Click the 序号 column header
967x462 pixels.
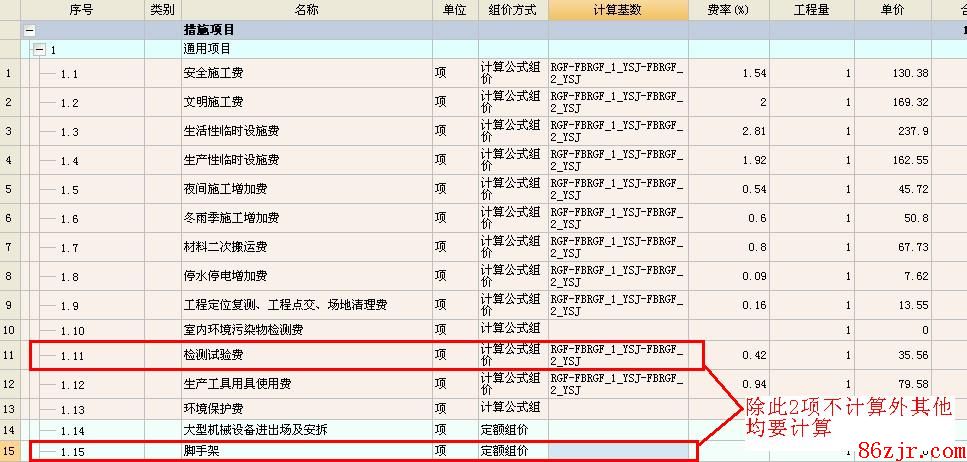[82, 10]
